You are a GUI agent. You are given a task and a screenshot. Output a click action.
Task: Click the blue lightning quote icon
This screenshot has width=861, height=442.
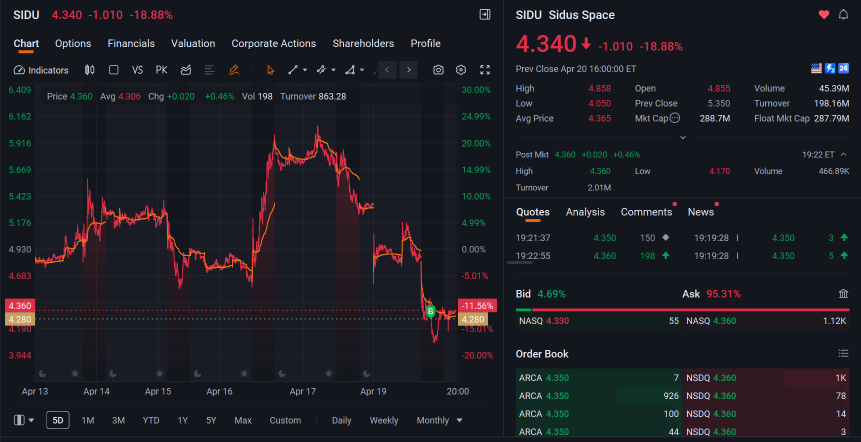(830, 69)
